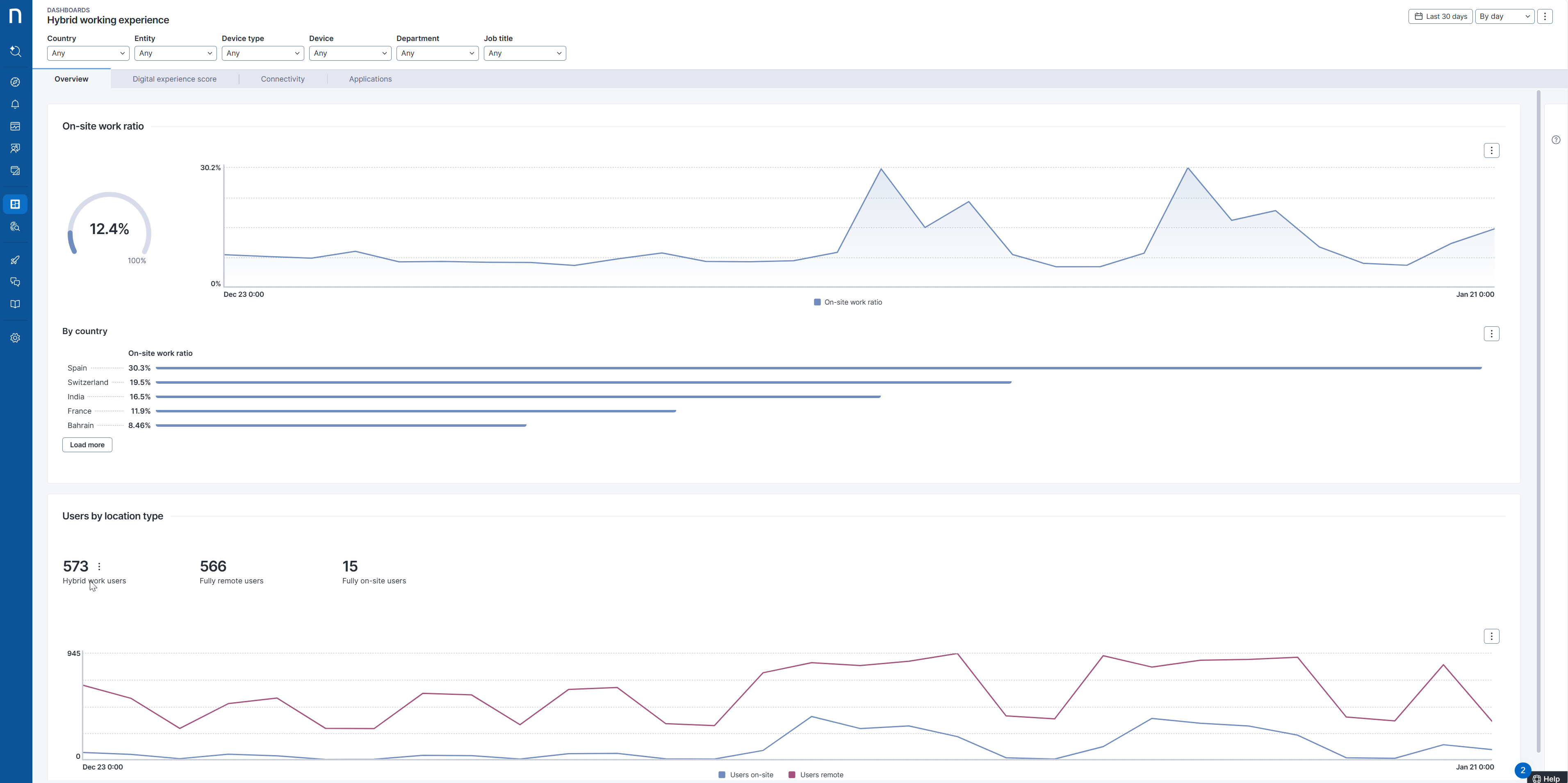Click the fingerprint search icon in sidebar
This screenshot has width=1568, height=783.
[x=16, y=226]
